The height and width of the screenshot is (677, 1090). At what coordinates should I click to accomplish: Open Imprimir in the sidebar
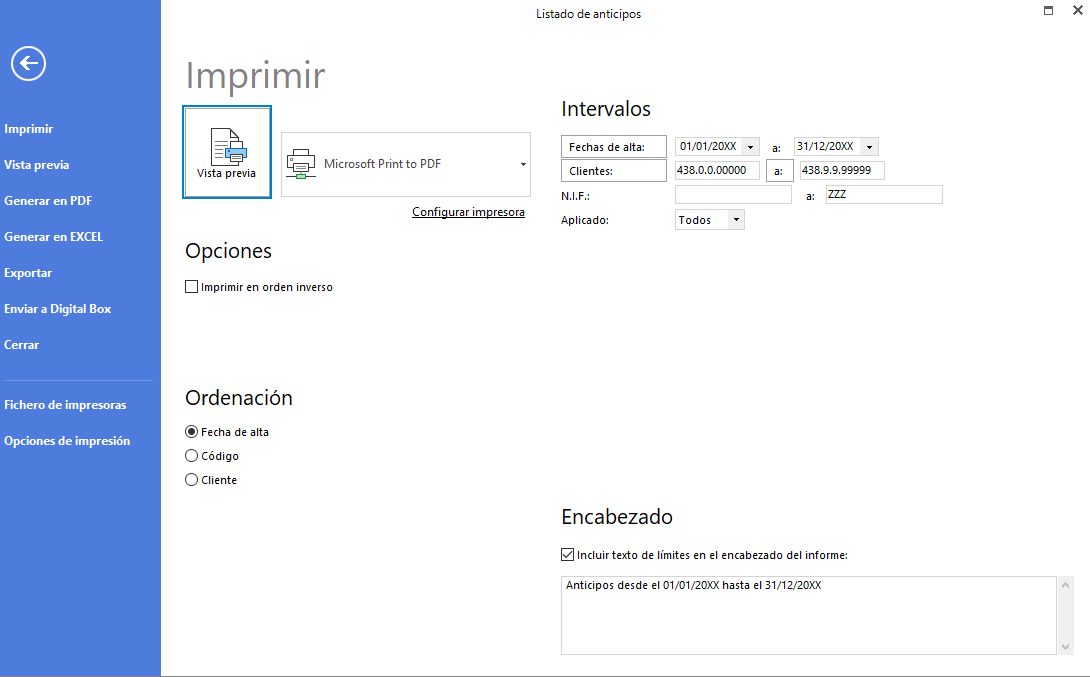29,129
